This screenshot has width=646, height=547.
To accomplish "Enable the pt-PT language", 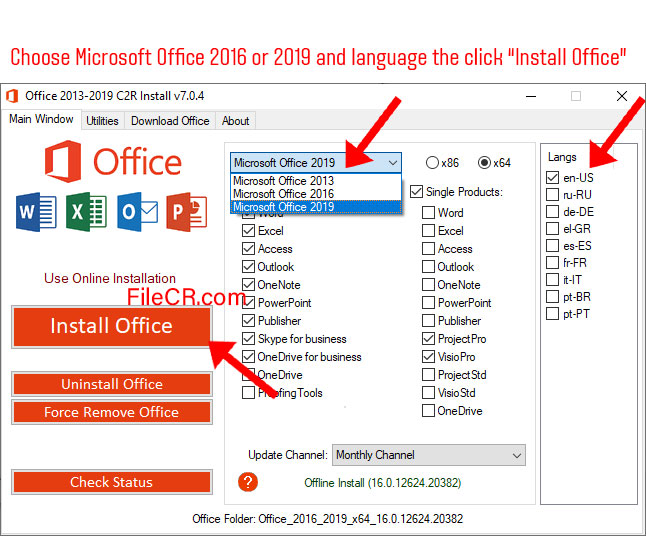I will click(552, 314).
